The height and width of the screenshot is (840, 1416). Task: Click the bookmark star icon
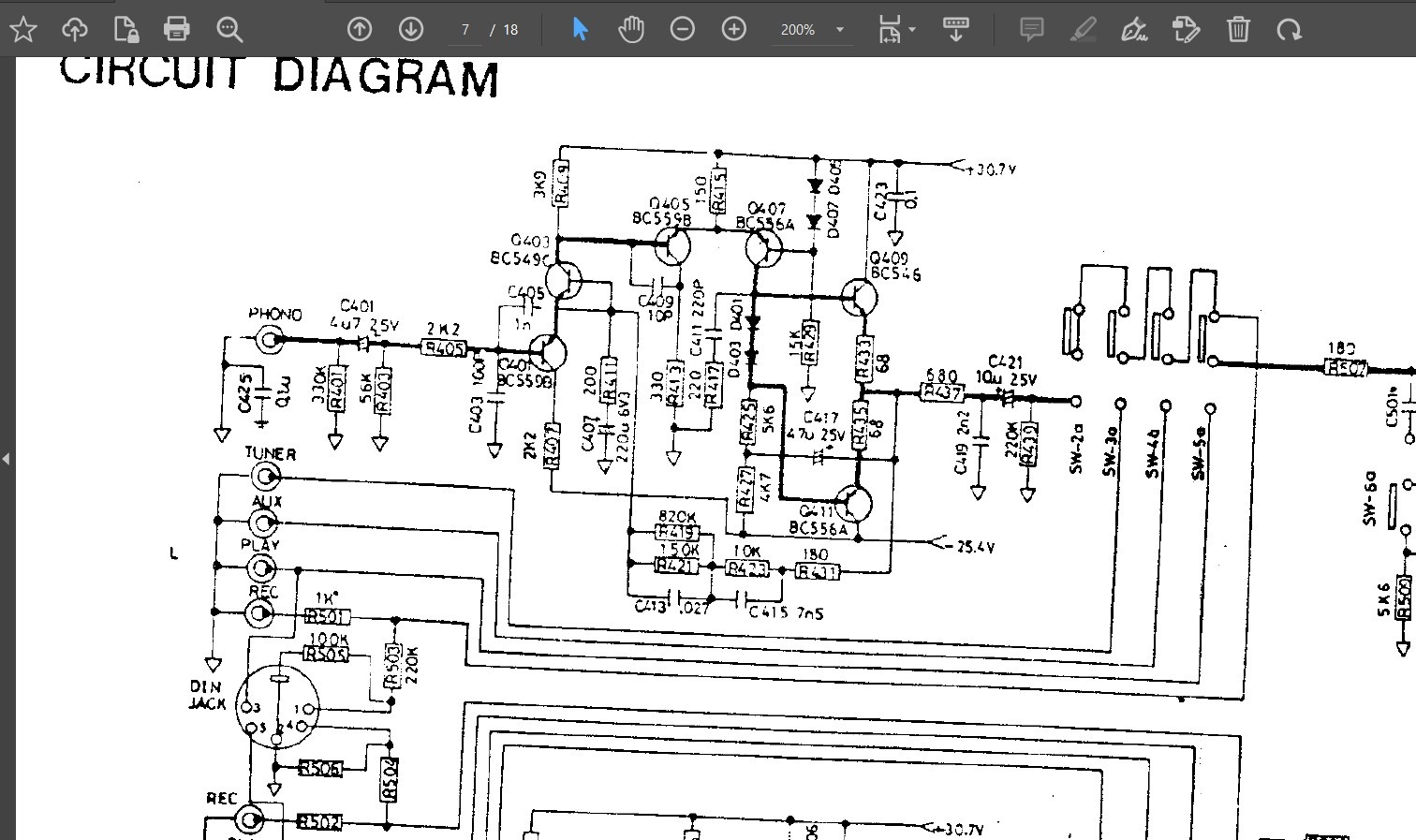pyautogui.click(x=23, y=30)
